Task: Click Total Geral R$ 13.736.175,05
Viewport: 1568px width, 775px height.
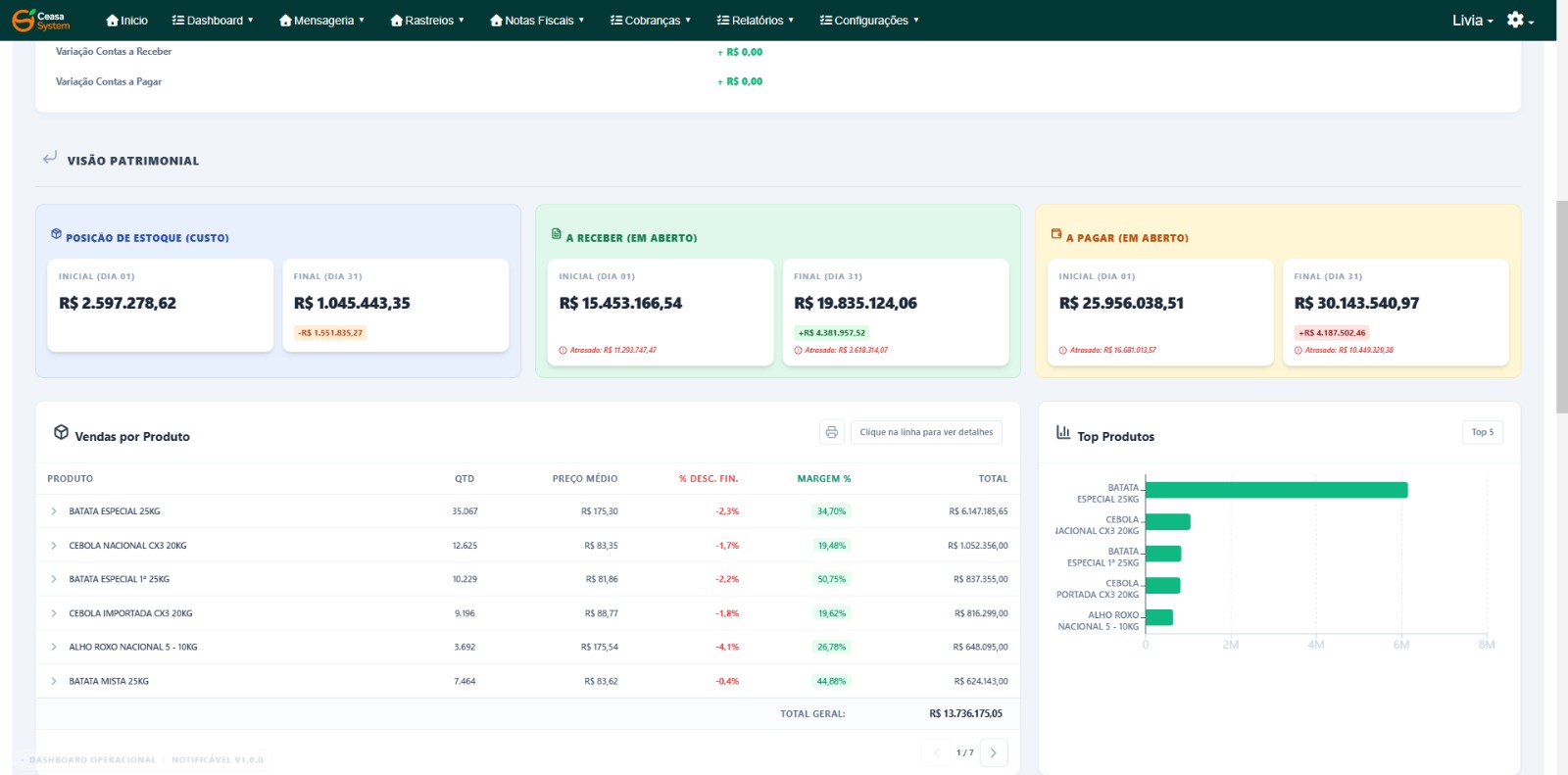Action: [966, 714]
